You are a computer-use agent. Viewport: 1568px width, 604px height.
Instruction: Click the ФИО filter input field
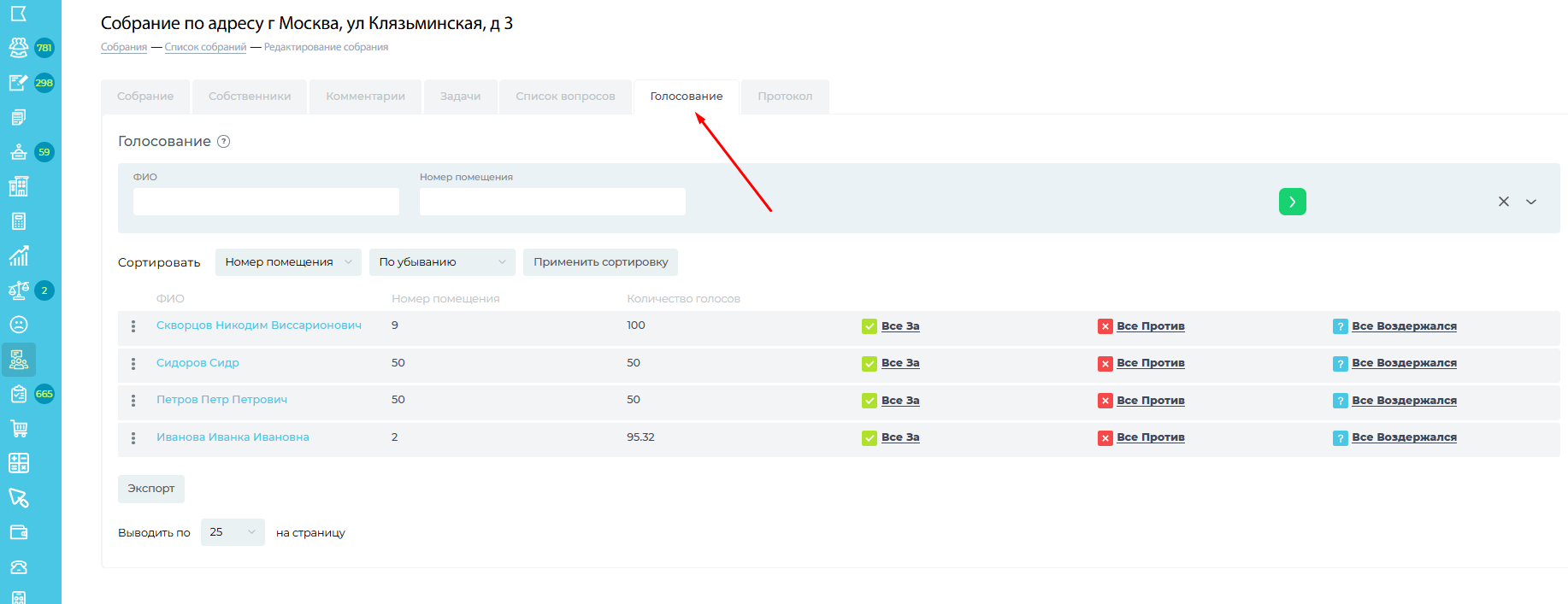coord(266,202)
